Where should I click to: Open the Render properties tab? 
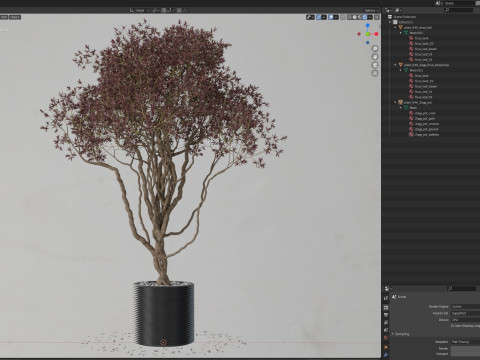tap(386, 307)
